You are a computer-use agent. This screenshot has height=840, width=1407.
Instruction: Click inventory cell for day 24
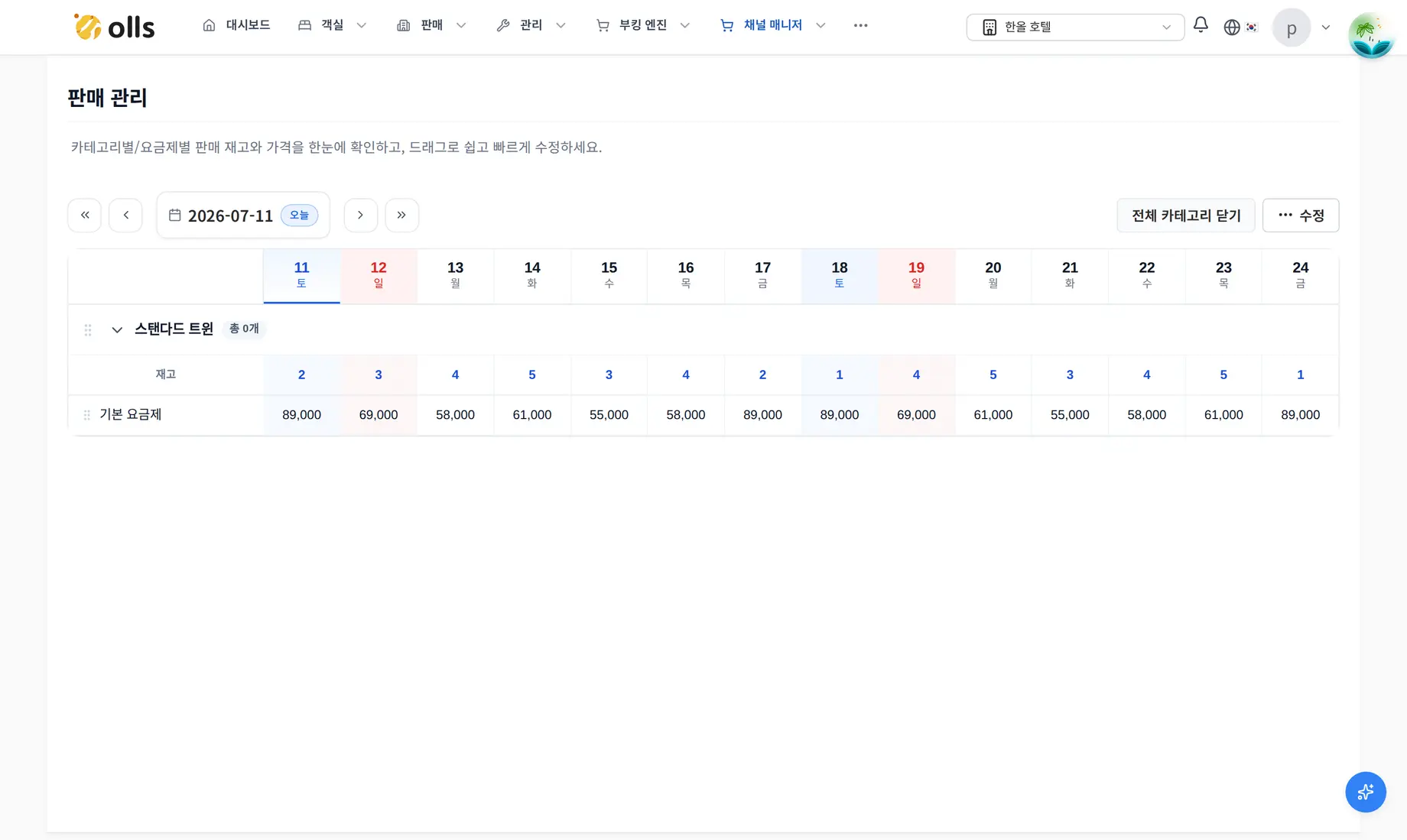click(x=1300, y=375)
